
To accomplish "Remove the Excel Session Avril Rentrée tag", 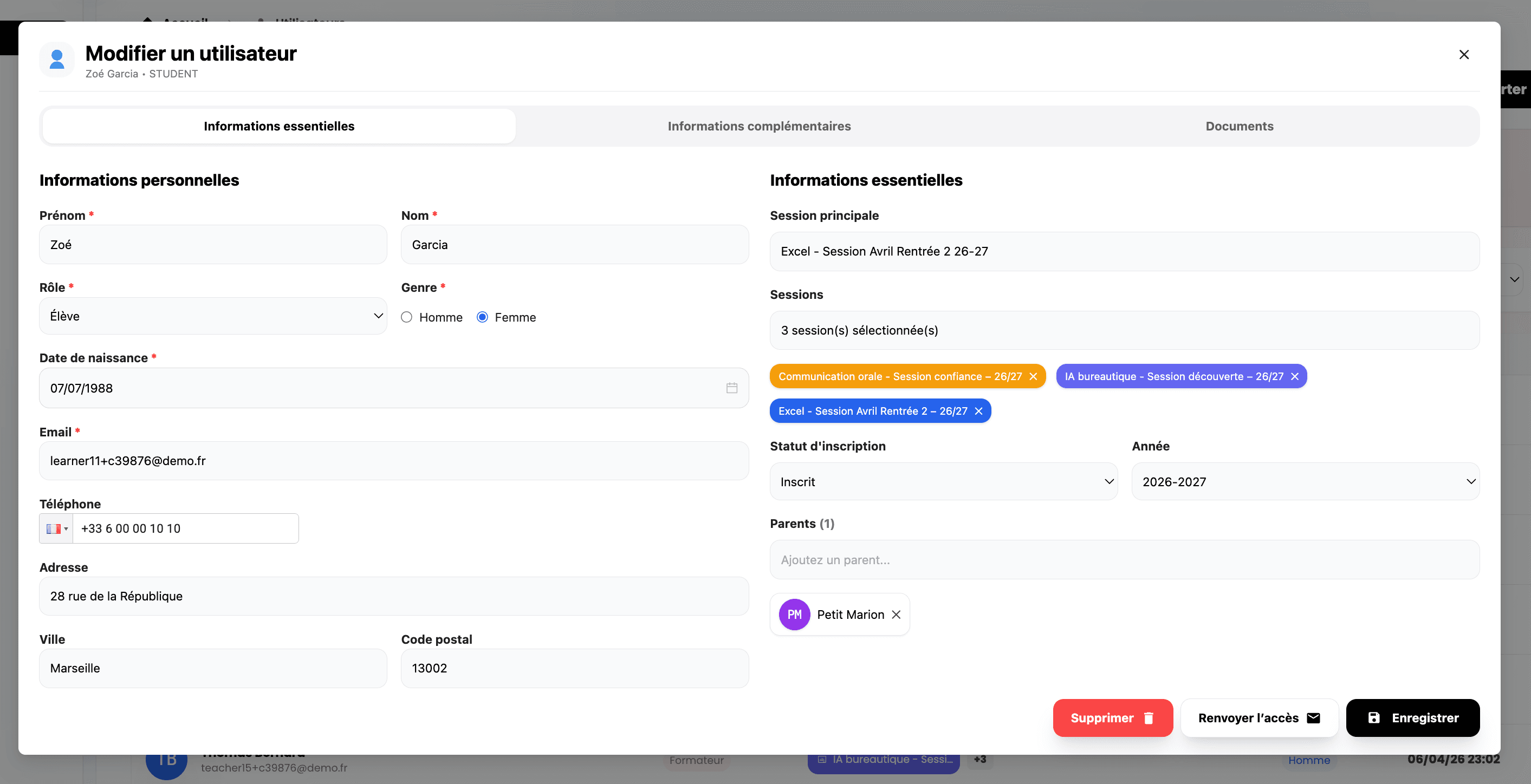I will click(x=978, y=410).
